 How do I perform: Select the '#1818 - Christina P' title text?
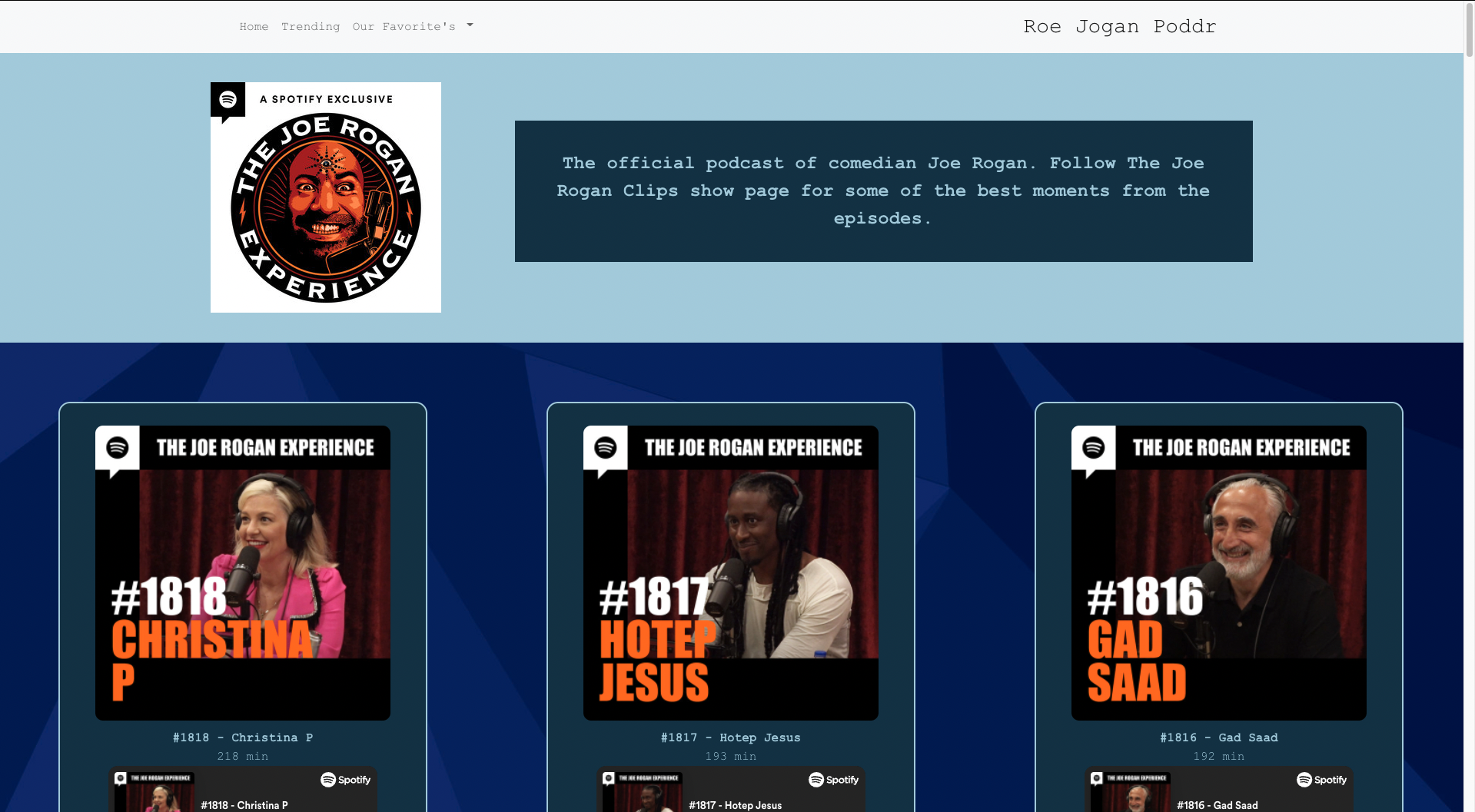point(243,737)
